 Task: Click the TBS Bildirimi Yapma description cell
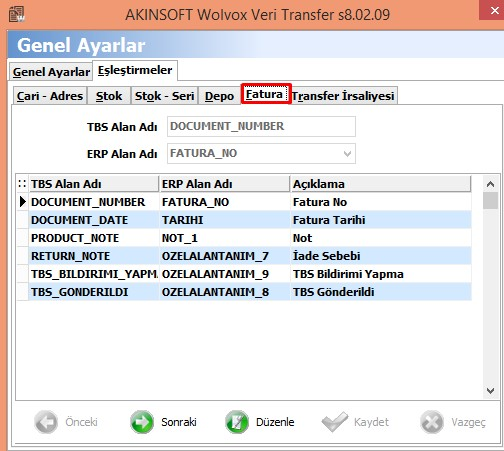click(x=381, y=274)
